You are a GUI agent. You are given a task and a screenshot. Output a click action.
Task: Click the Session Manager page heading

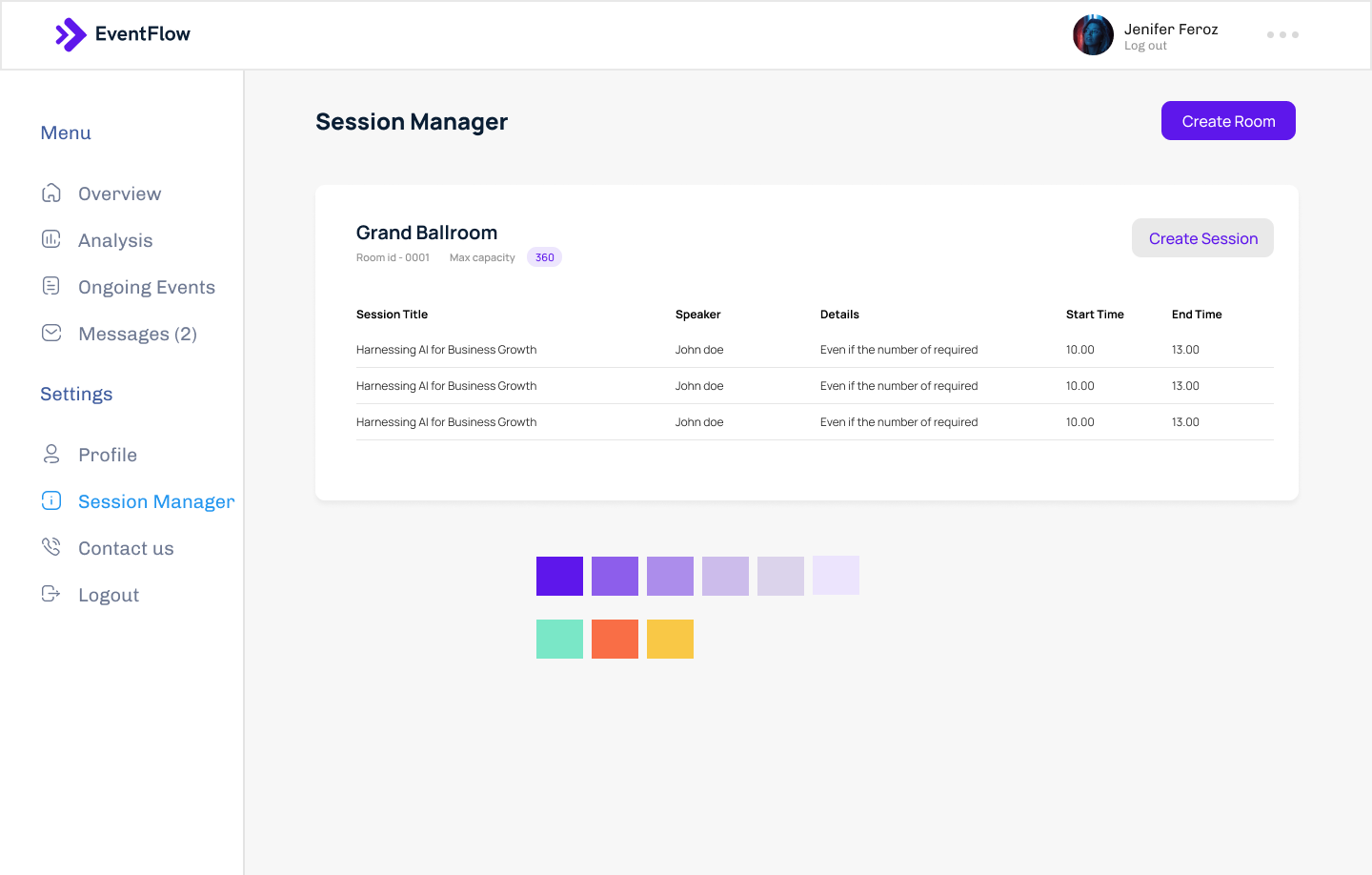coord(412,122)
